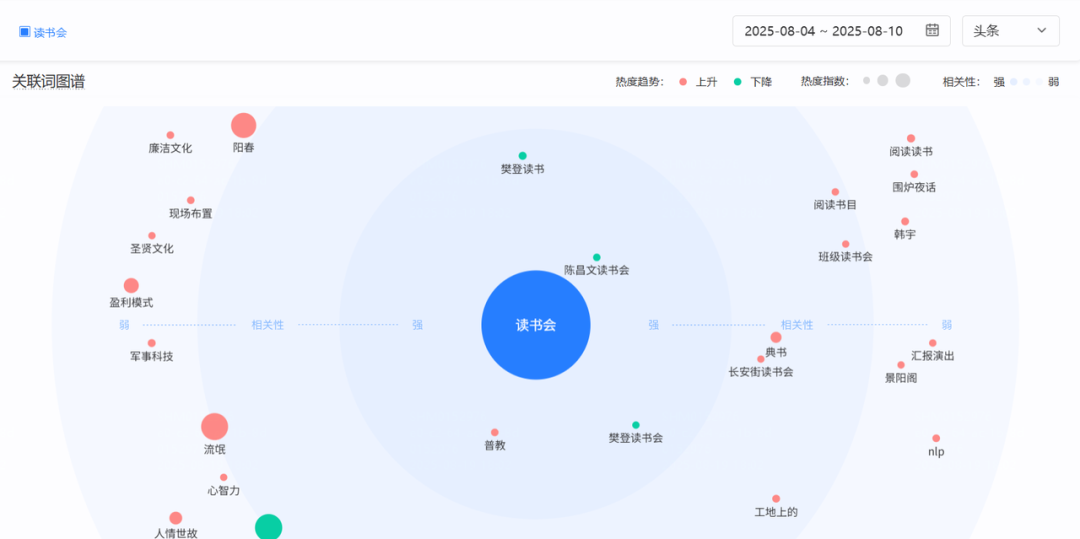Click the date range 2025-08-04 ~ 2025-08-10 field
The image size is (1080, 539).
841,31
